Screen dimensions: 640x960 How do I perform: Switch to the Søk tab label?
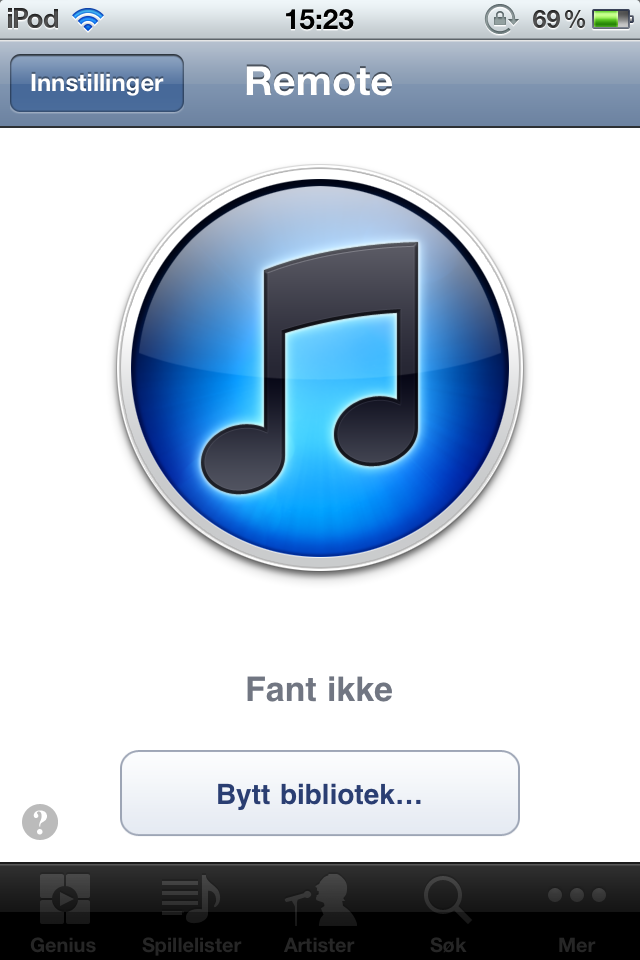pos(448,945)
